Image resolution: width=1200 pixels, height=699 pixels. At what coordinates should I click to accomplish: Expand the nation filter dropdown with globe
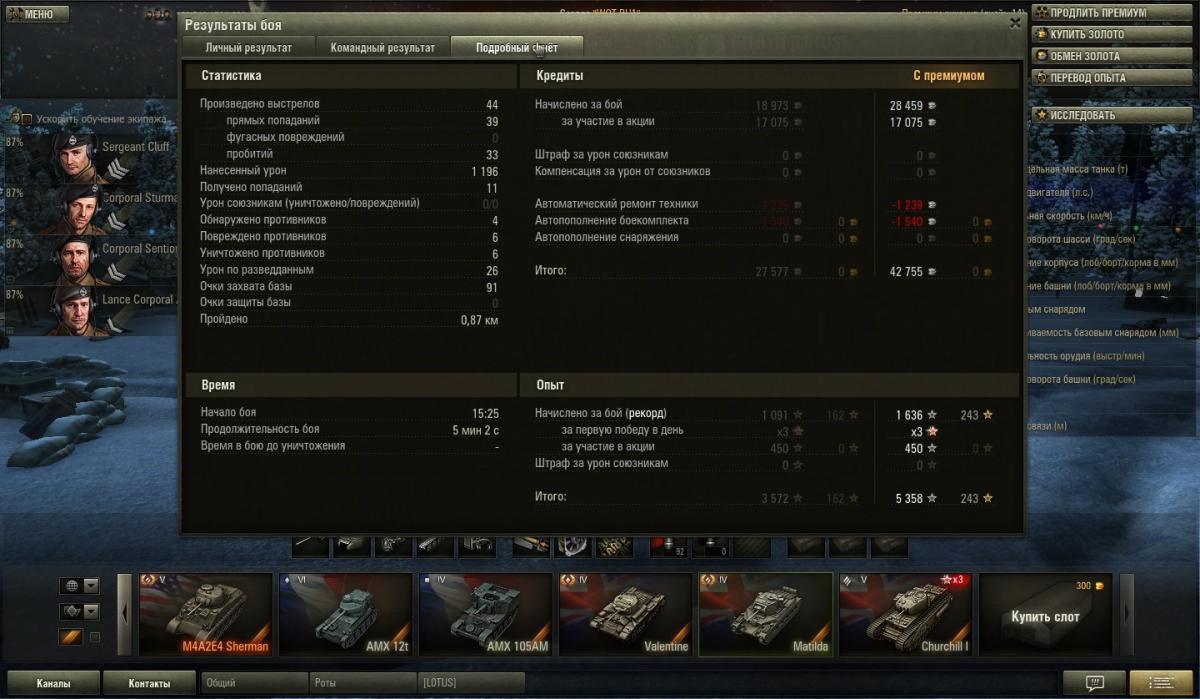click(80, 586)
